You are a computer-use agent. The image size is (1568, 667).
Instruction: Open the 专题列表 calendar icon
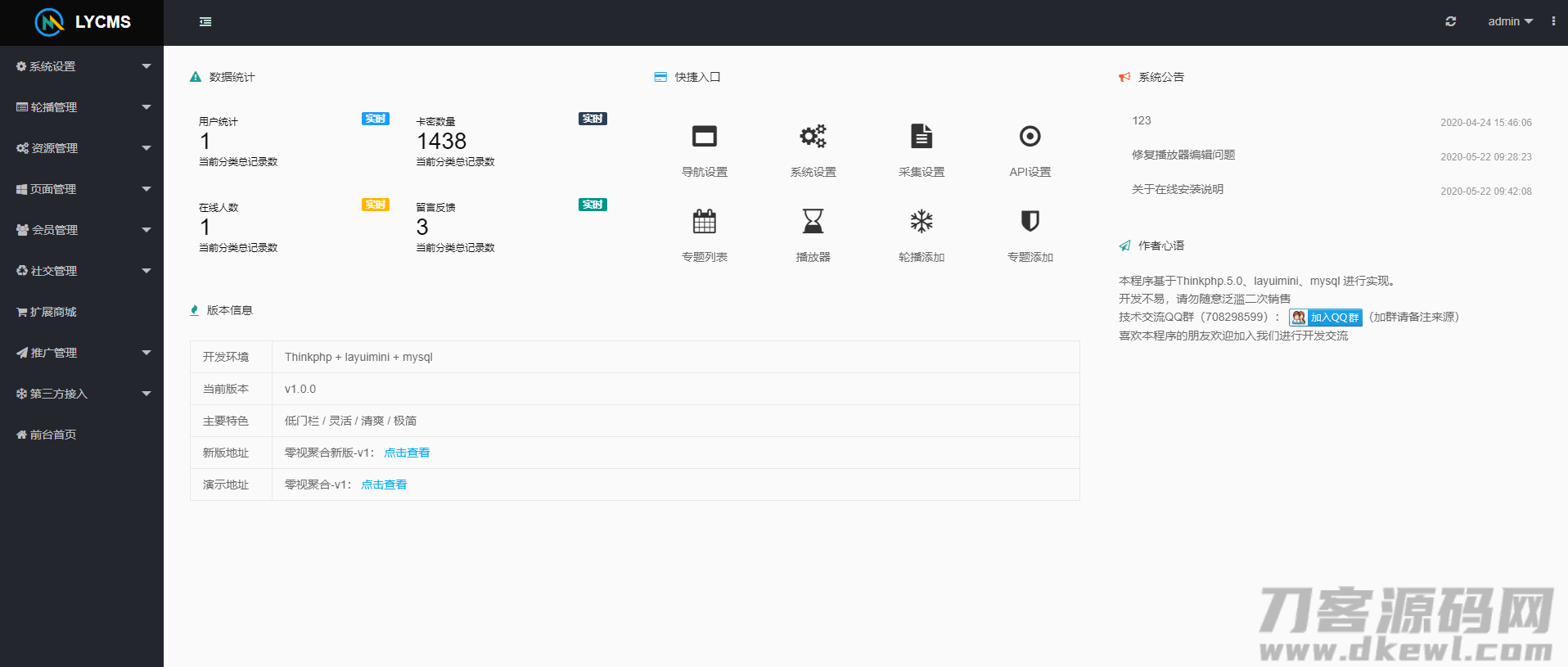pyautogui.click(x=704, y=222)
